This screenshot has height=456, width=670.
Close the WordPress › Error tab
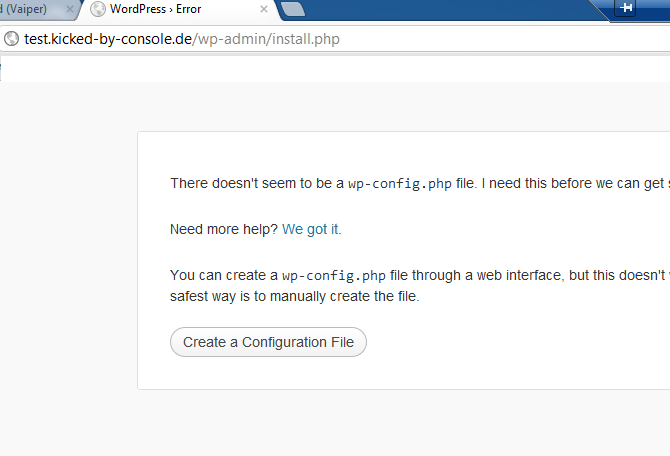click(x=264, y=9)
